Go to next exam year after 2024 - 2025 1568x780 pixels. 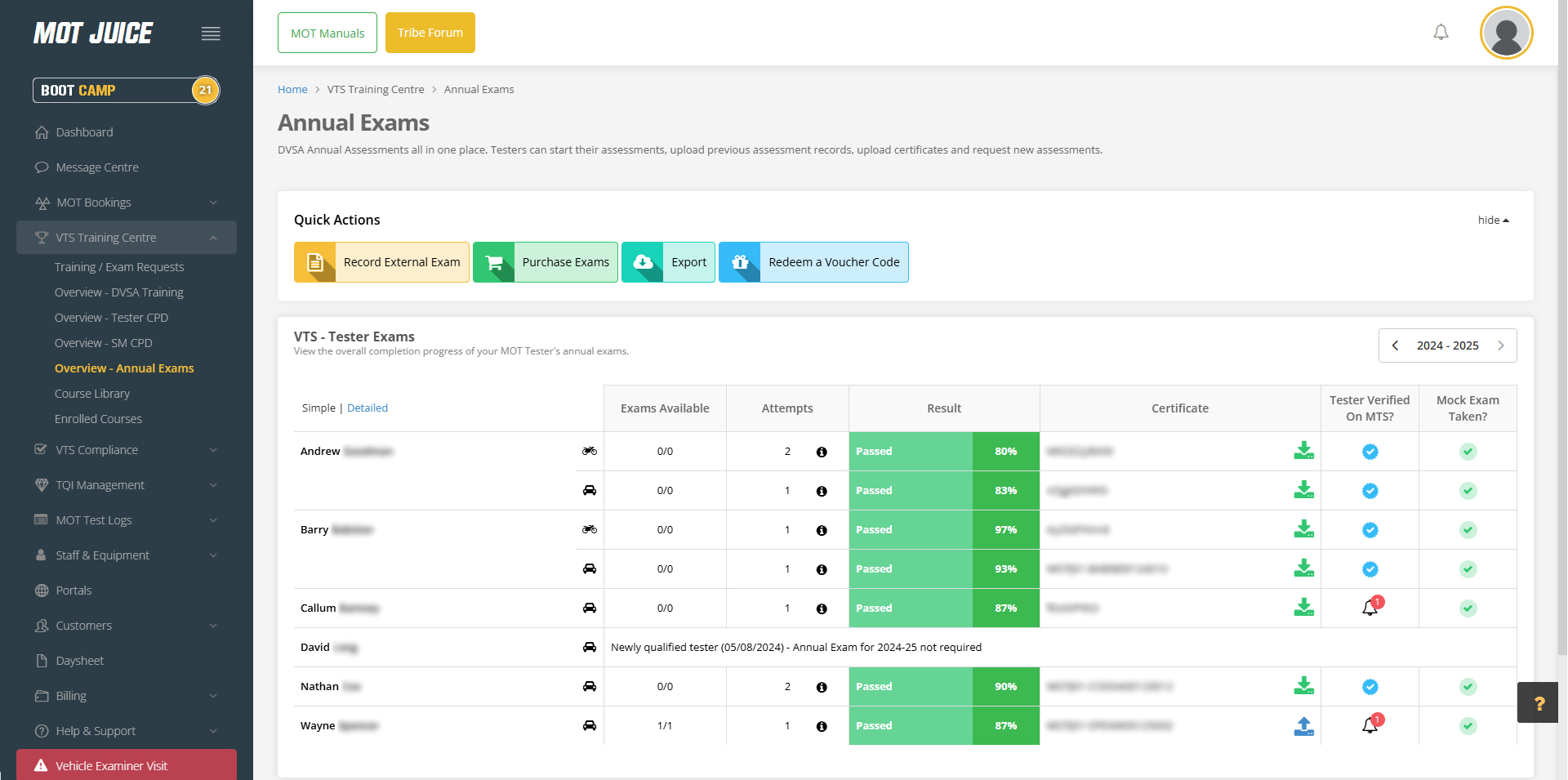coord(1500,345)
